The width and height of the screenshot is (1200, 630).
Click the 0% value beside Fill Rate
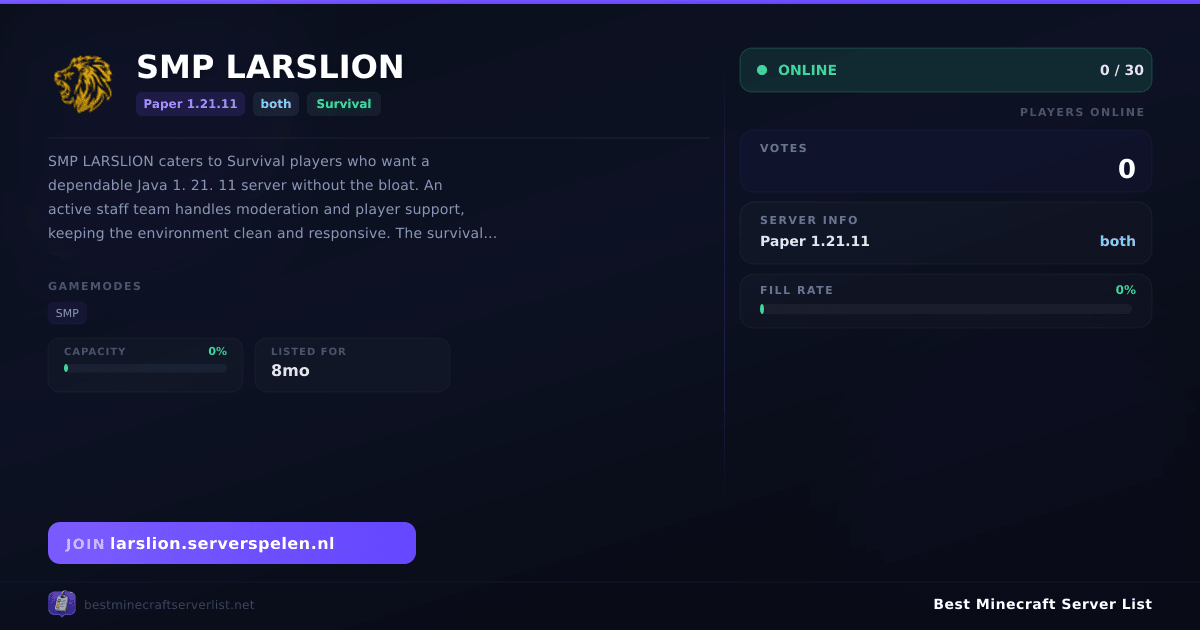click(1126, 290)
